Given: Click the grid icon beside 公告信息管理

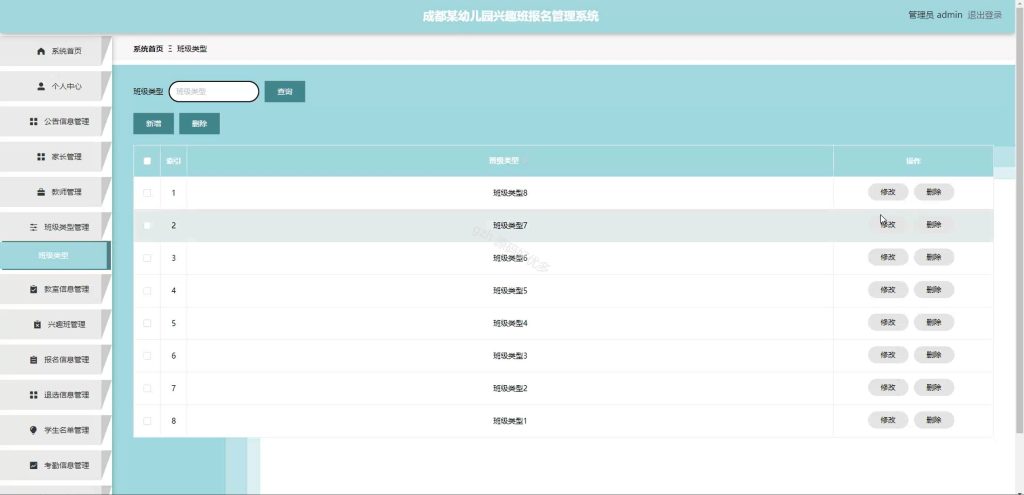Looking at the screenshot, I should tap(33, 121).
